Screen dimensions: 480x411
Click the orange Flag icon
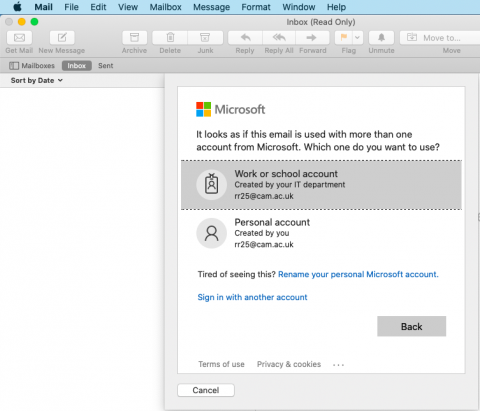pos(344,38)
